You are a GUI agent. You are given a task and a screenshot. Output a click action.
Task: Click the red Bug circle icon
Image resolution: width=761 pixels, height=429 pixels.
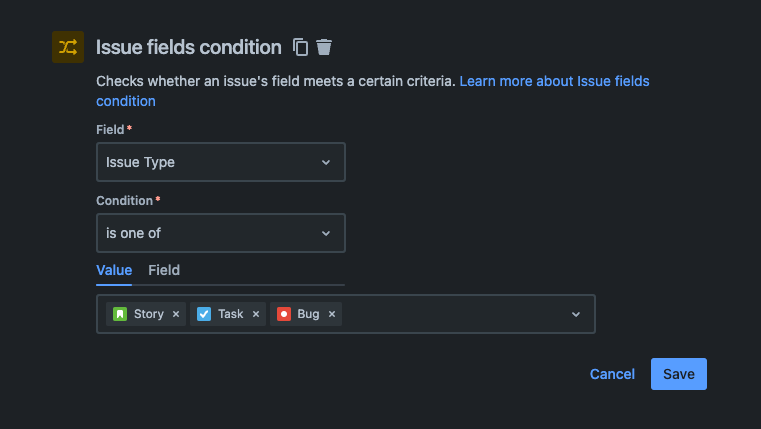click(284, 314)
